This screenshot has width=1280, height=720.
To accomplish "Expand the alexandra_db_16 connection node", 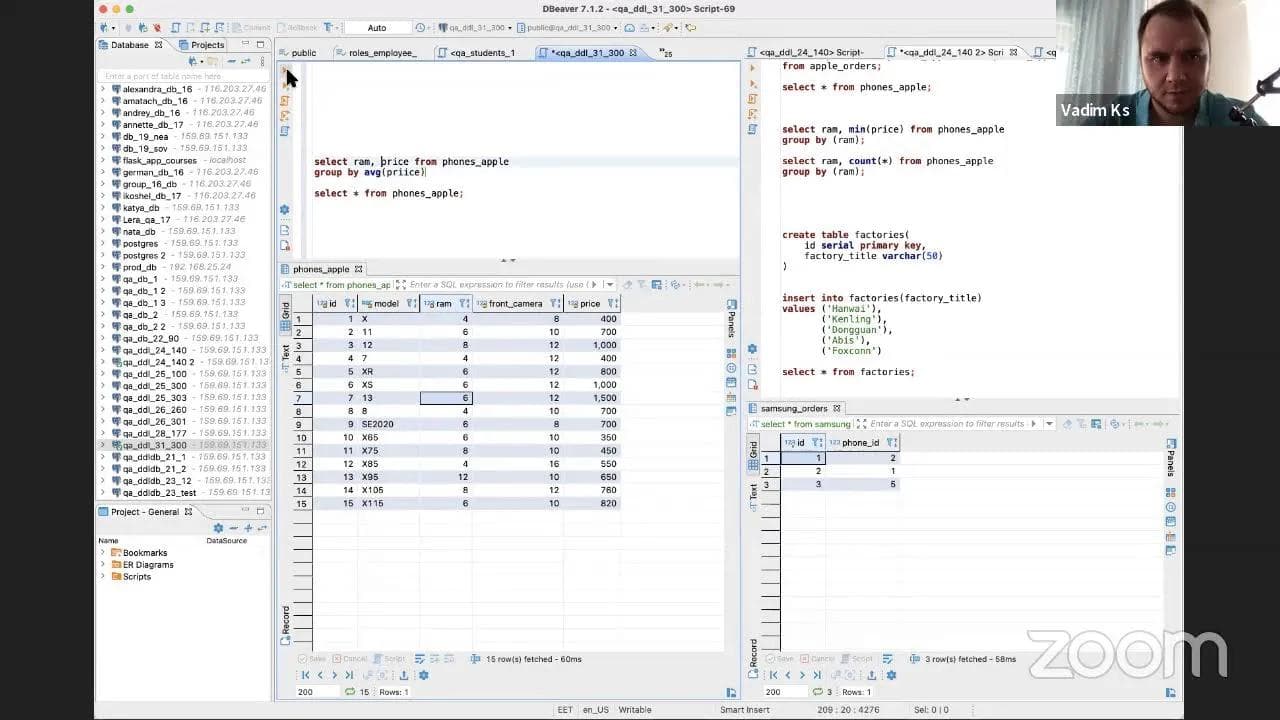I will click(102, 89).
